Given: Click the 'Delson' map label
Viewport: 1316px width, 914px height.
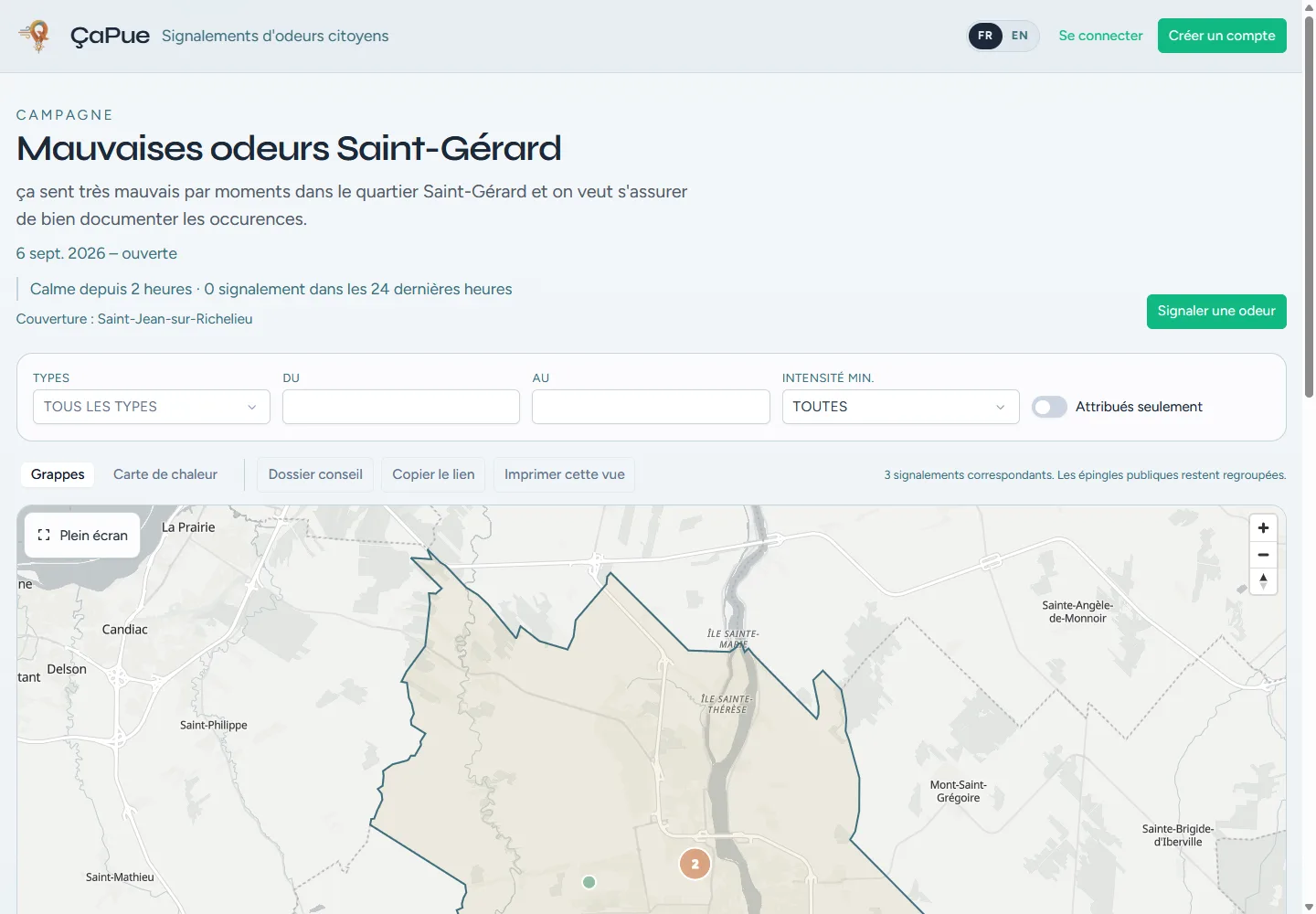Looking at the screenshot, I should 67,669.
